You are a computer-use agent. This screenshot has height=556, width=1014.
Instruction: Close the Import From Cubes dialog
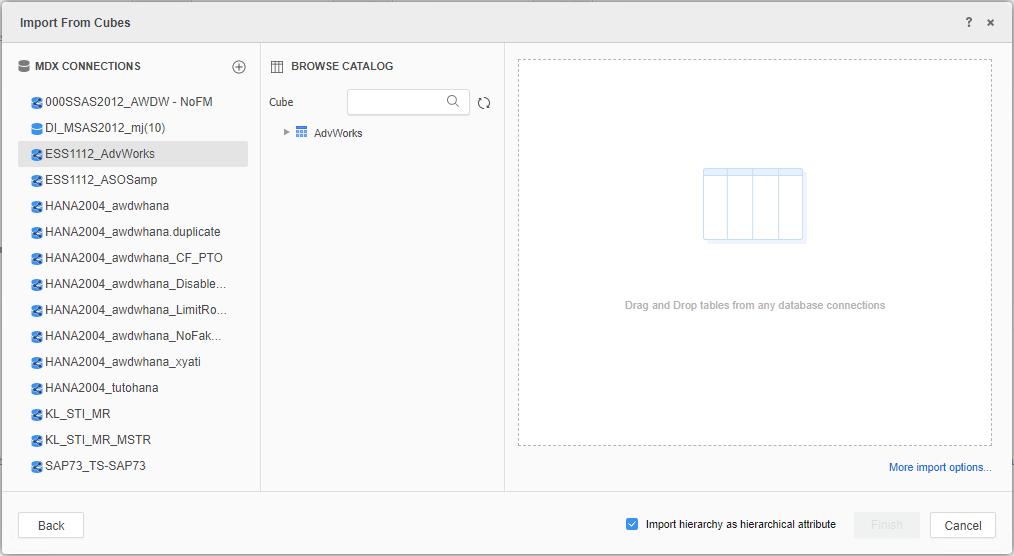[990, 22]
